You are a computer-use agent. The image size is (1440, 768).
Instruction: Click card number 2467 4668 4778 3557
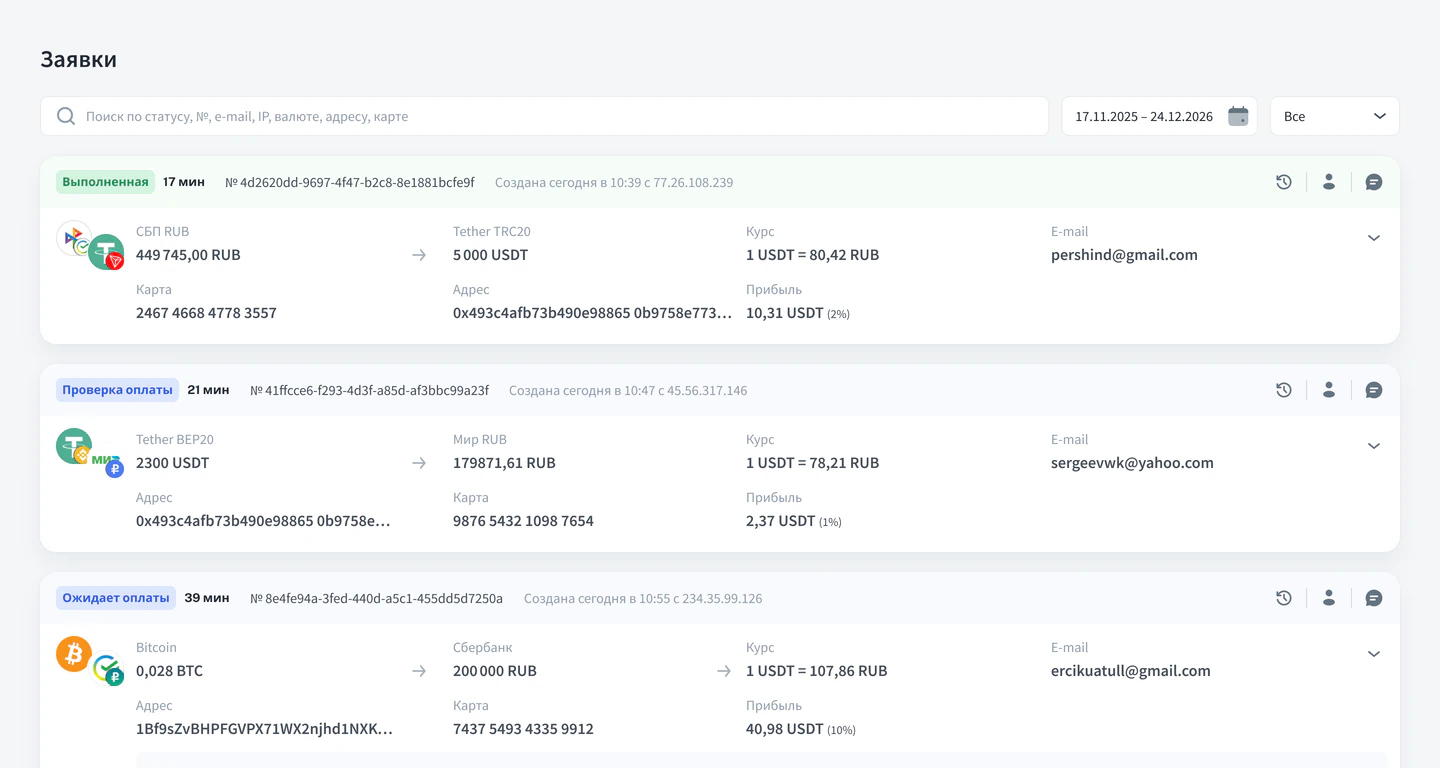tap(206, 313)
